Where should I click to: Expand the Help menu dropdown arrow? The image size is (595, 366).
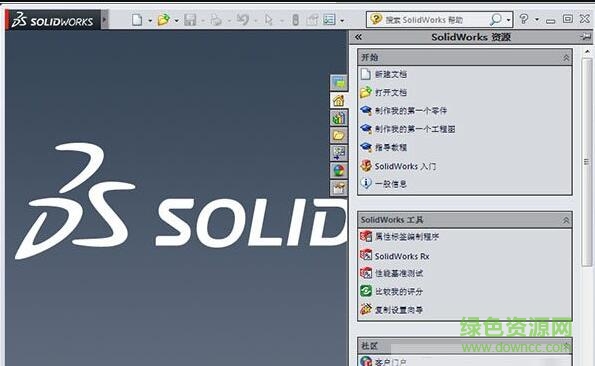point(537,19)
